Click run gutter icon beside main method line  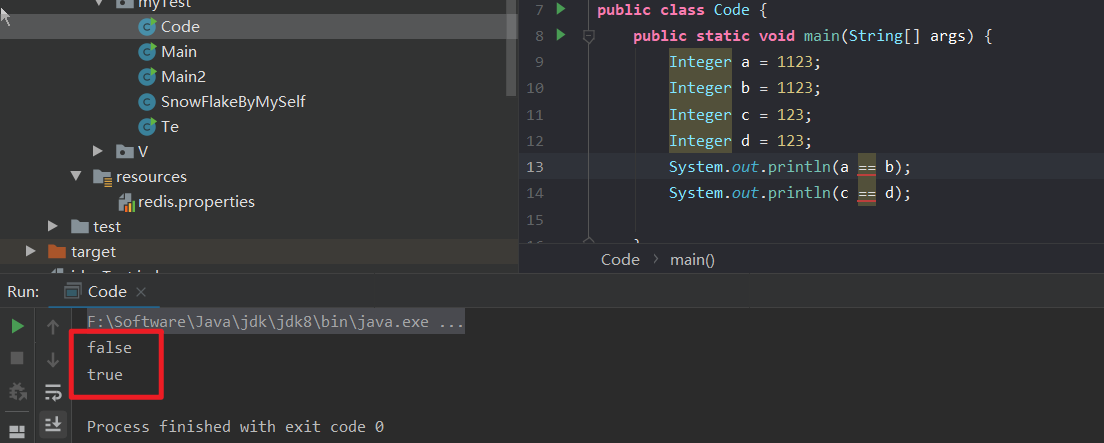pos(560,35)
